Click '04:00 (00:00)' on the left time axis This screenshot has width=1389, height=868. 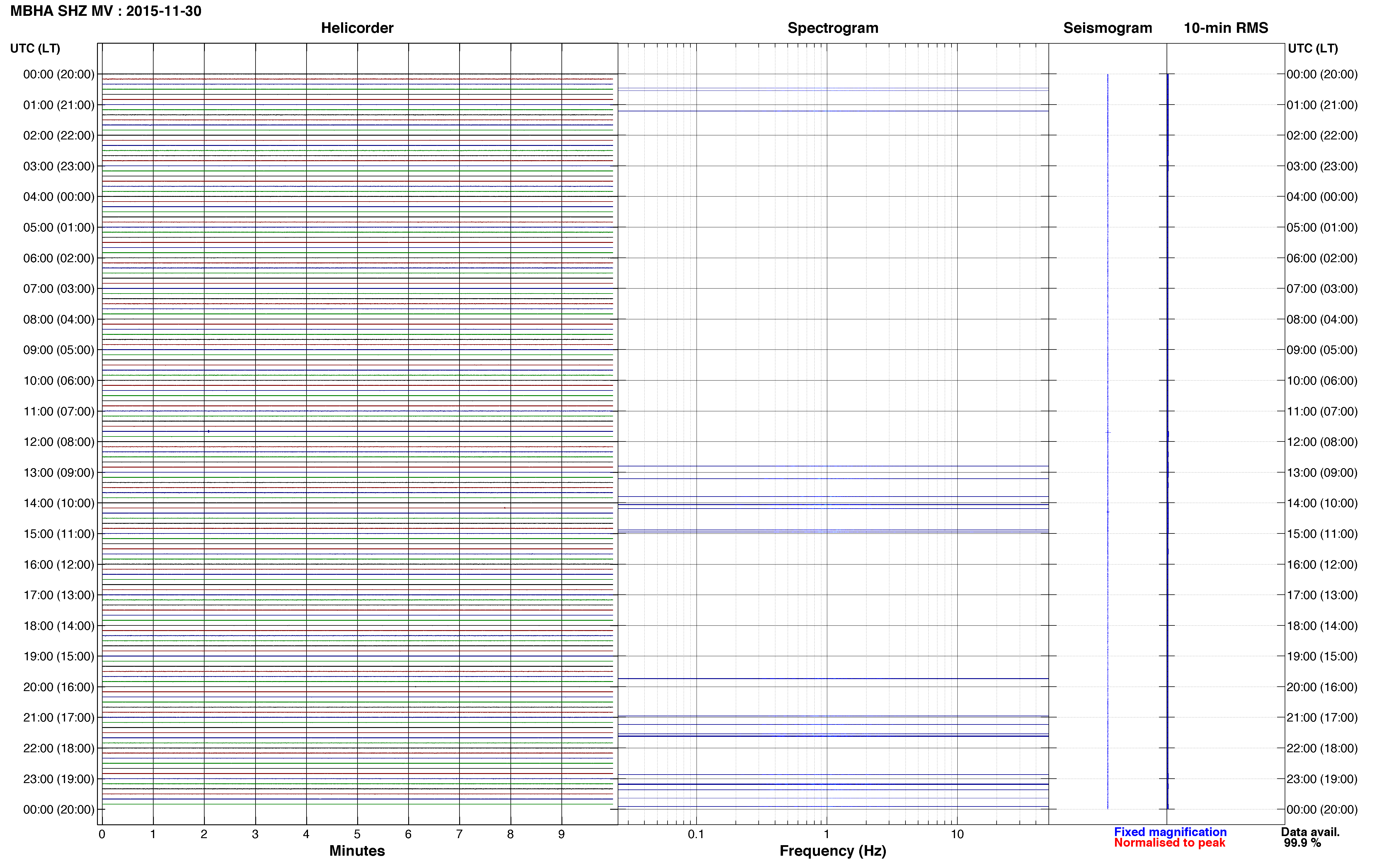[59, 197]
